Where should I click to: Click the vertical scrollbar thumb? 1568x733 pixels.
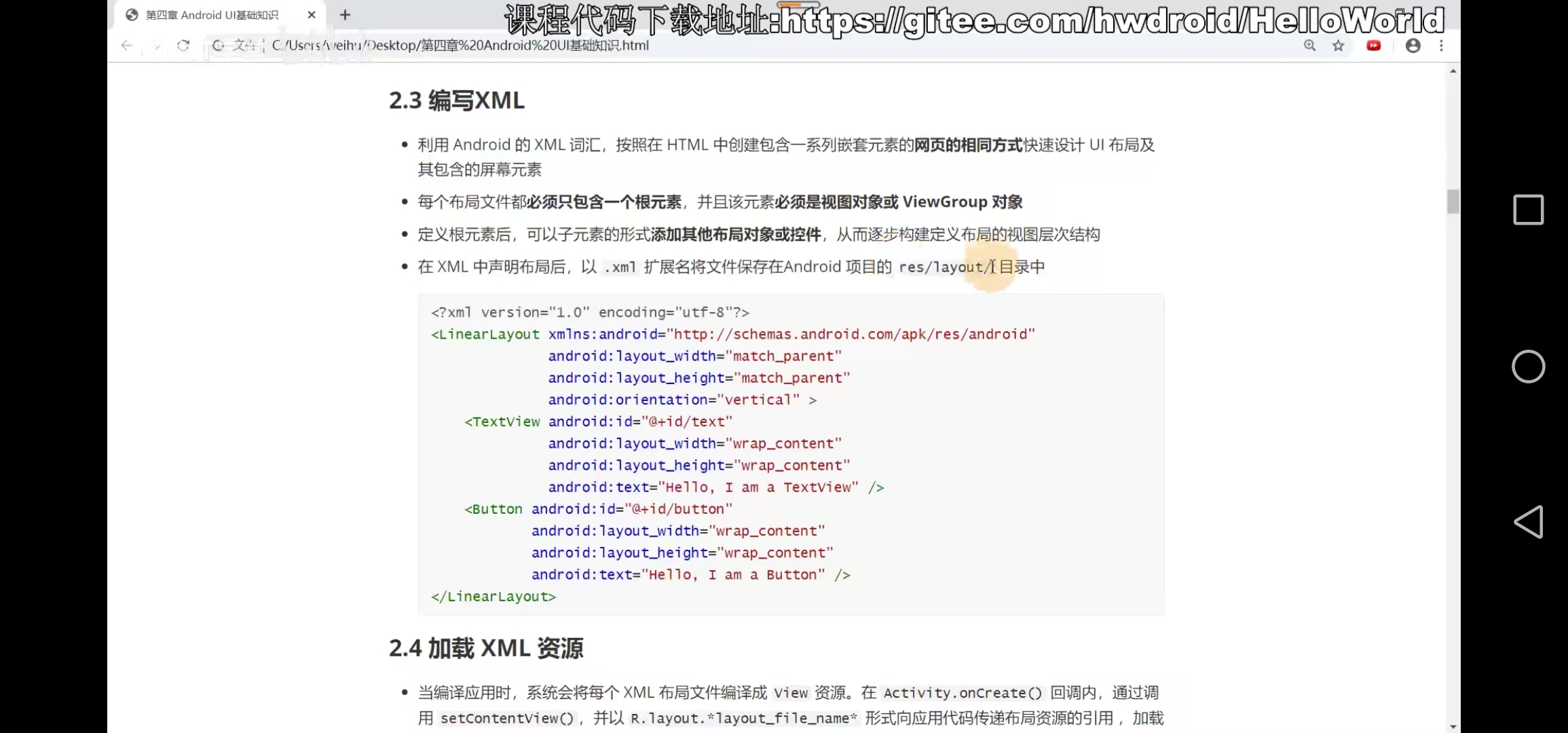pos(1453,202)
